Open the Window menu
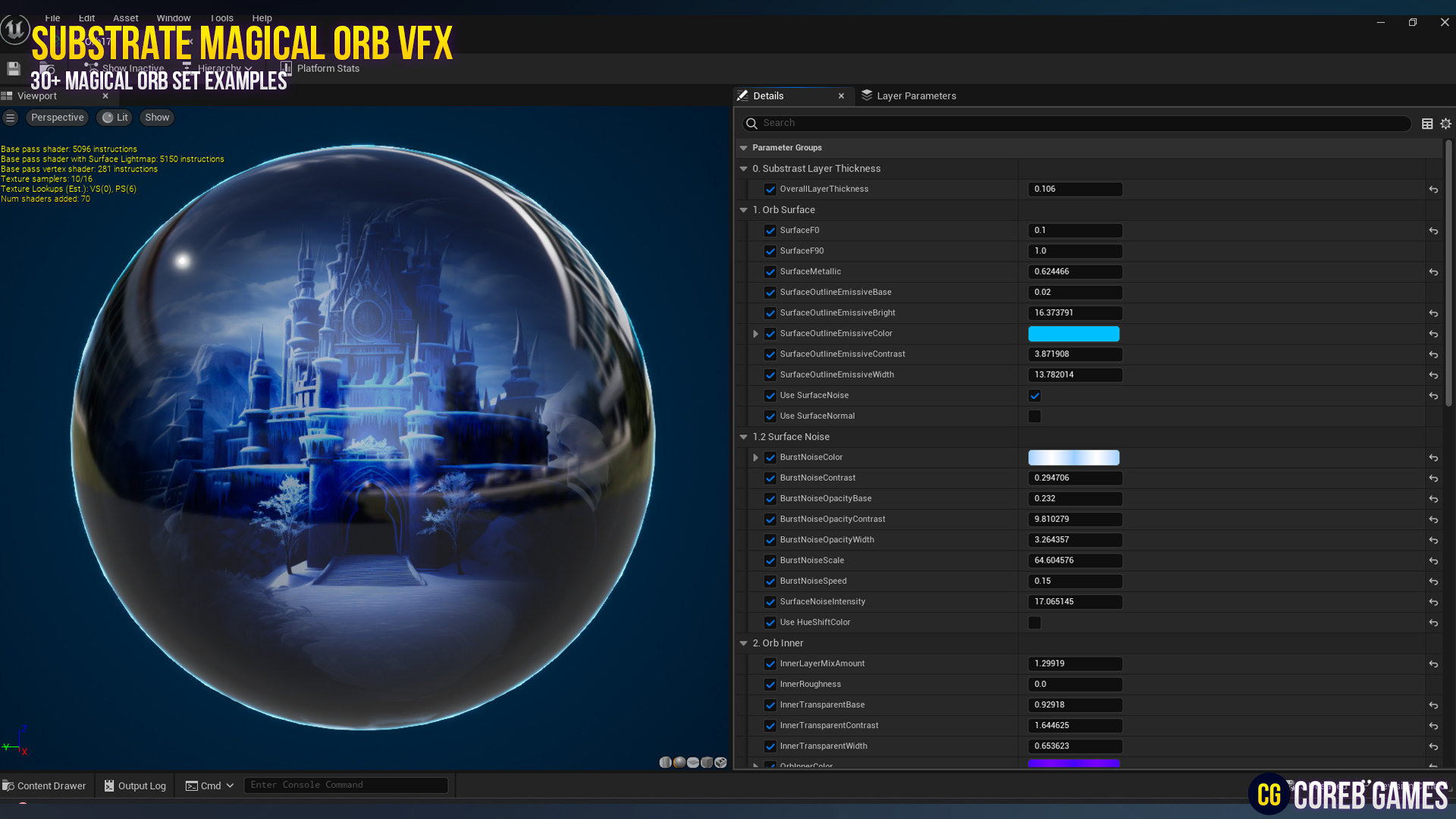1456x819 pixels. [173, 17]
